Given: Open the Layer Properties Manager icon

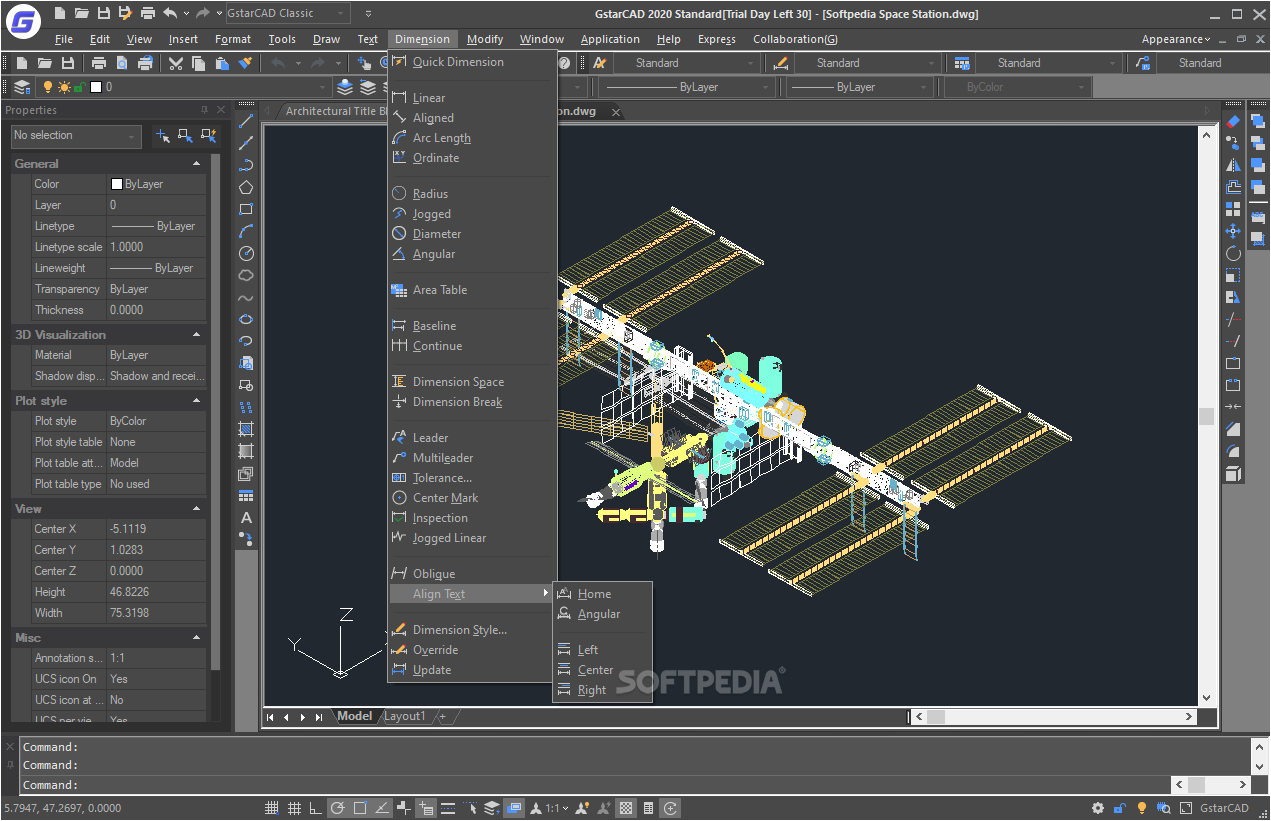Looking at the screenshot, I should pos(22,87).
